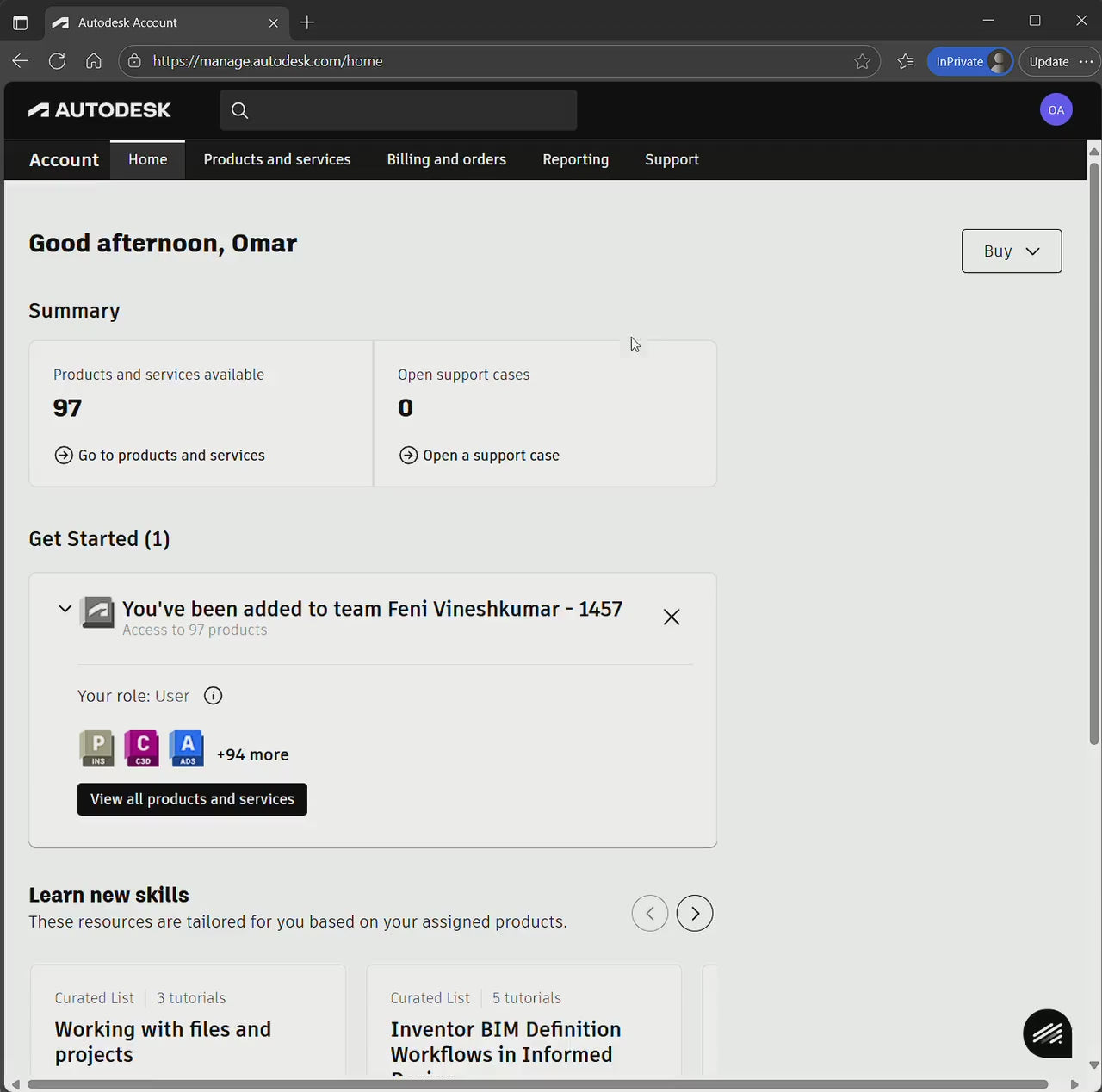Image resolution: width=1102 pixels, height=1092 pixels.
Task: Open the OA user profile avatar
Action: tap(1056, 110)
